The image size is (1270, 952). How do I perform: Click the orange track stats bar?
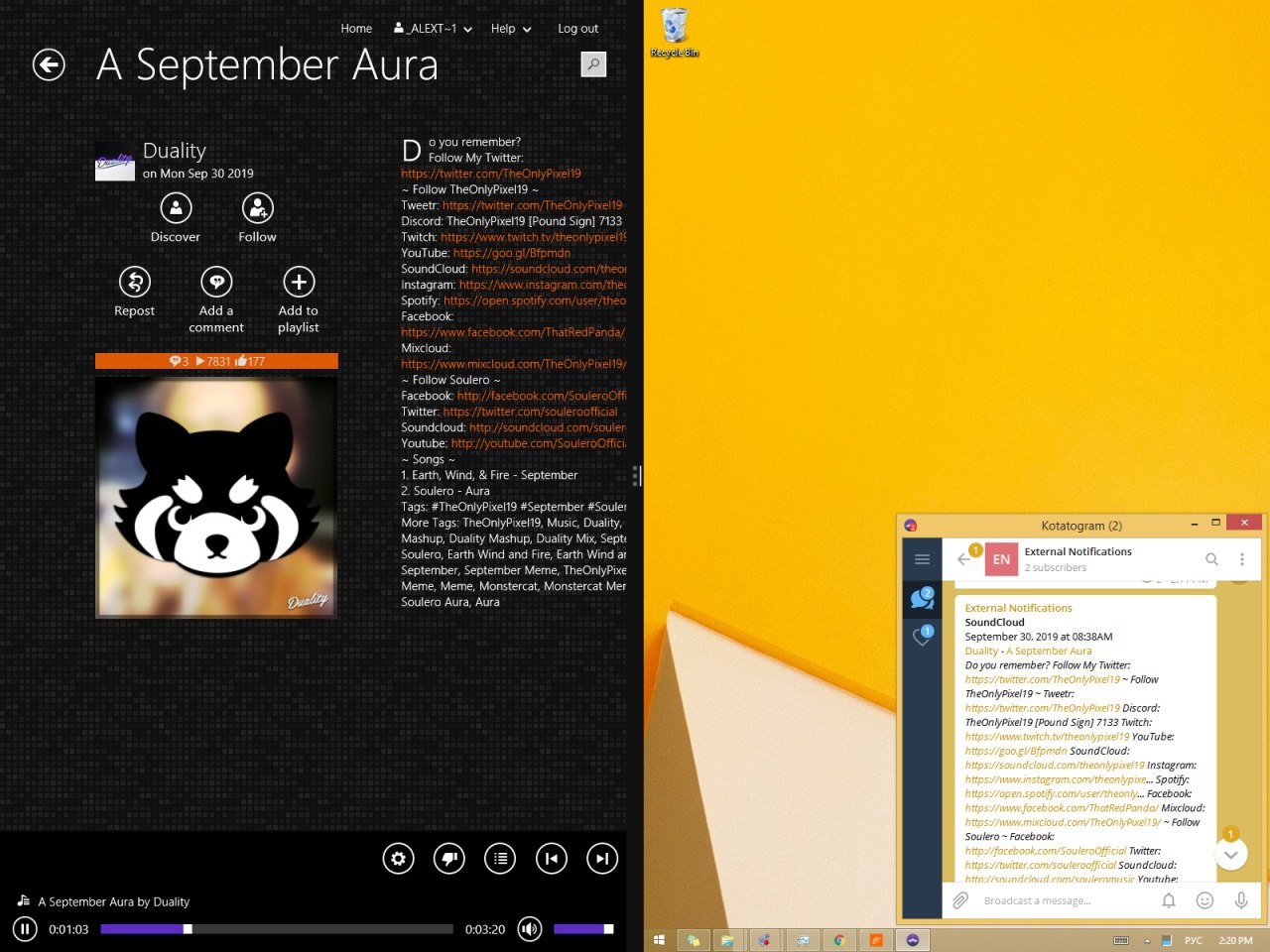(x=216, y=361)
